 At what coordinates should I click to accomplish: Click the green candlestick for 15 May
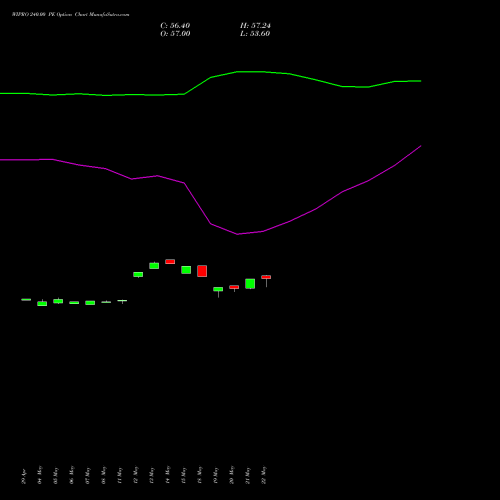[x=186, y=270]
